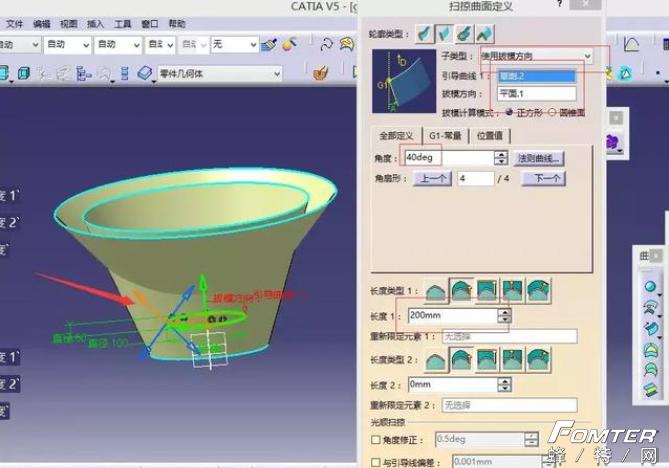
Task: Open the 插入 menu
Action: pos(95,23)
